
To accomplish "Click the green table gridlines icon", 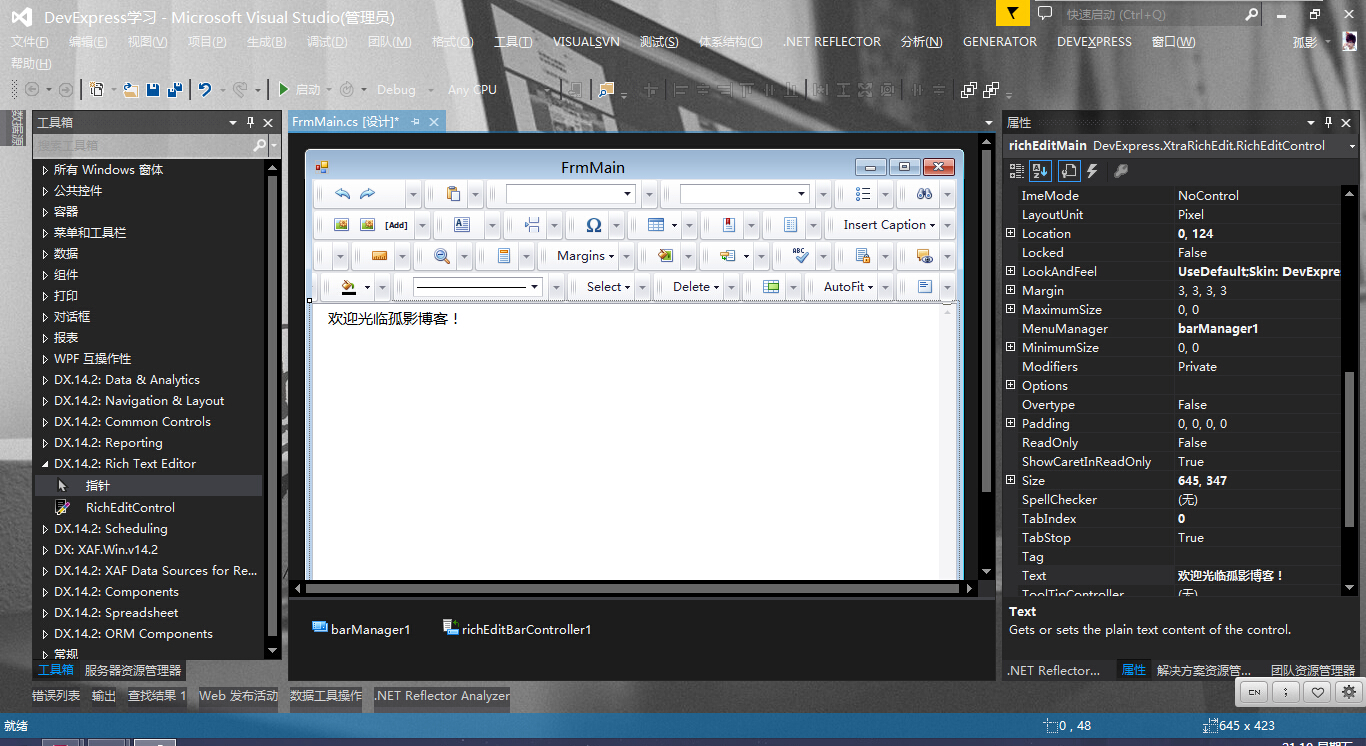I will [771, 287].
